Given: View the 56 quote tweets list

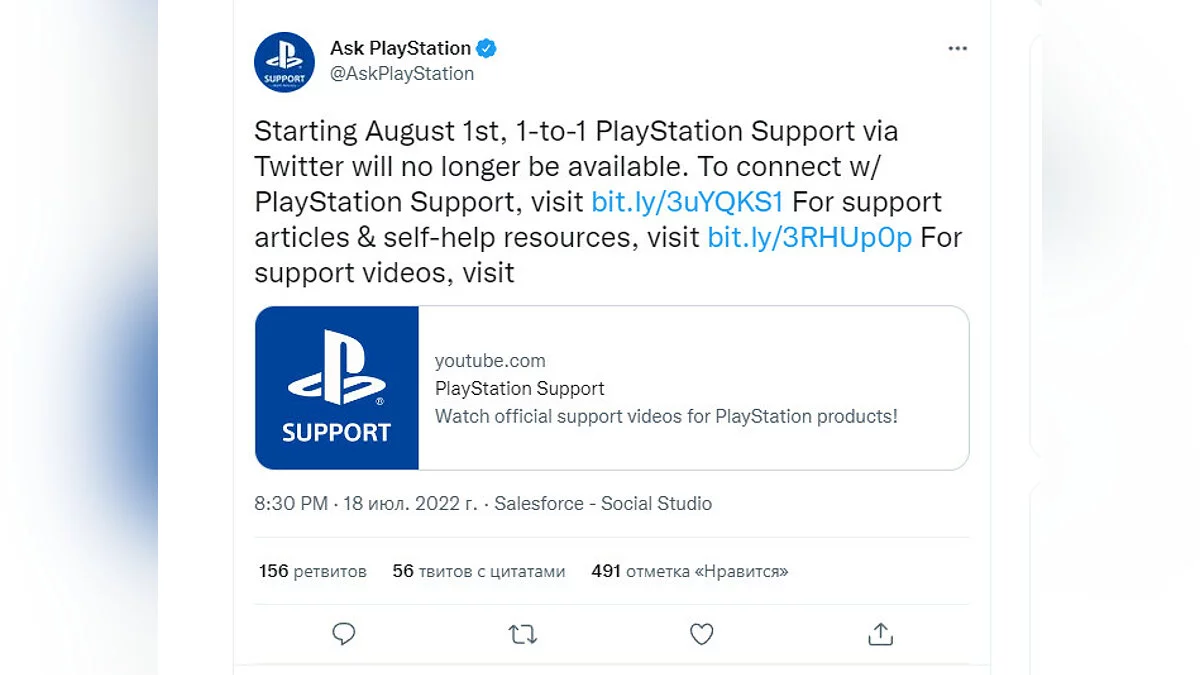Looking at the screenshot, I should (479, 572).
